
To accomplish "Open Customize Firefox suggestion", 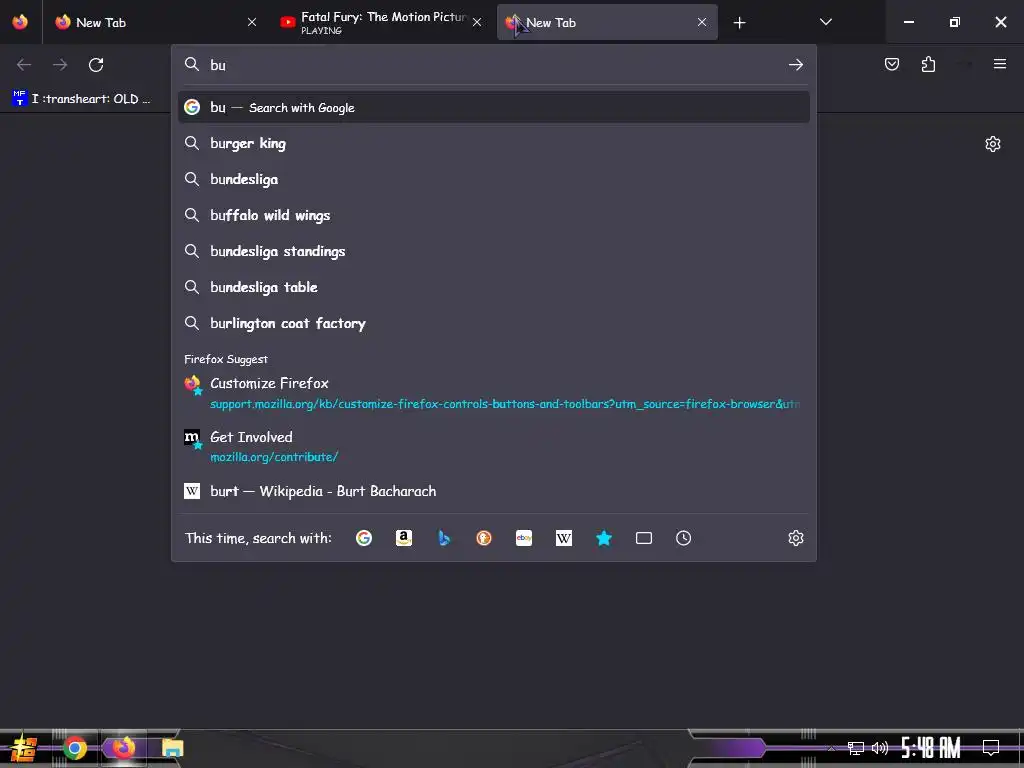I will (493, 393).
